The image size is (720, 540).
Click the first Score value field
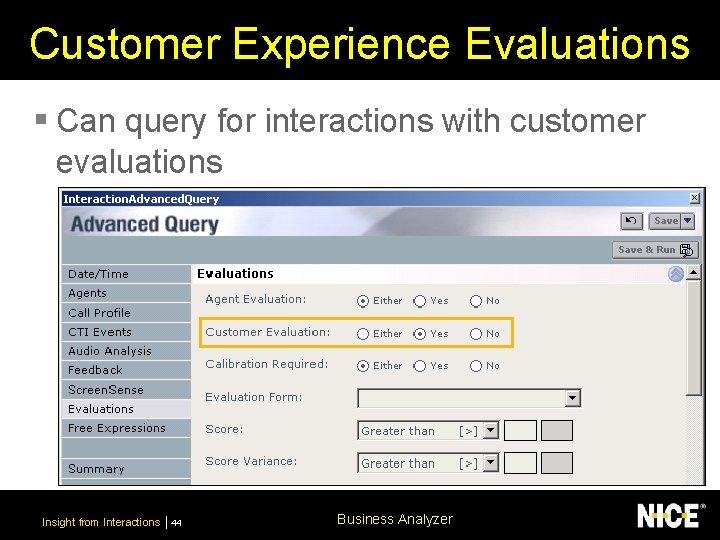tap(520, 431)
